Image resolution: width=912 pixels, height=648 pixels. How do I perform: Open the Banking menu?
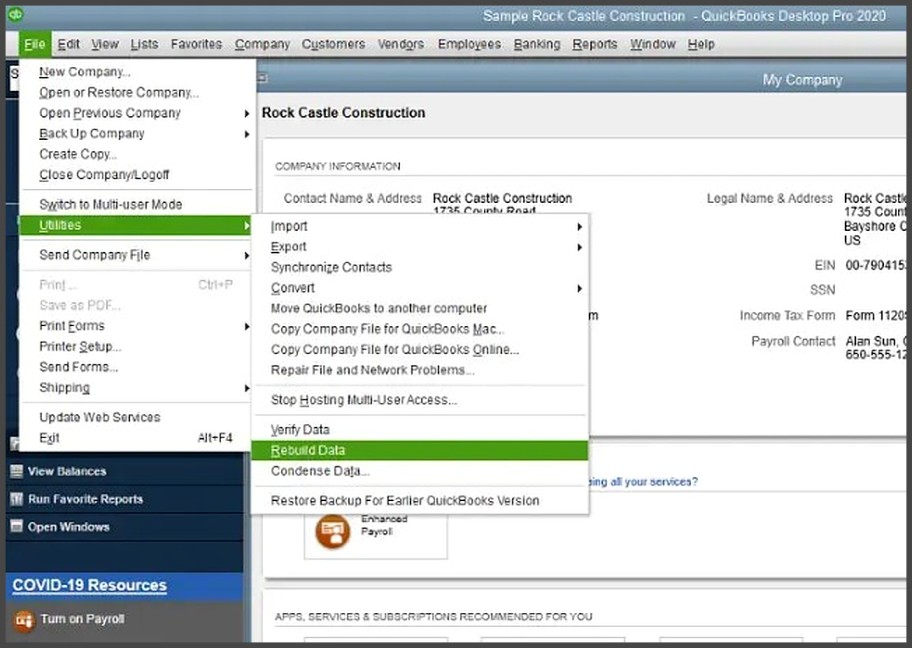537,44
